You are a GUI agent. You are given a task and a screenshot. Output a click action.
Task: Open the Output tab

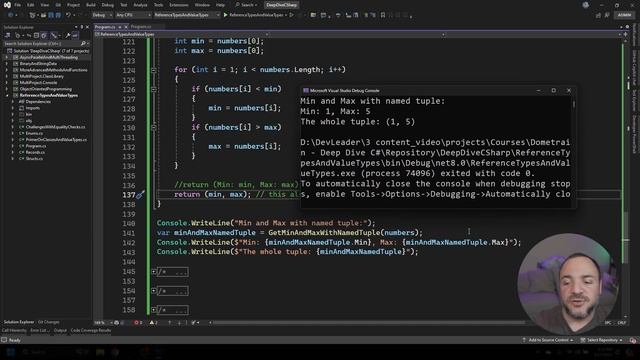(60, 330)
